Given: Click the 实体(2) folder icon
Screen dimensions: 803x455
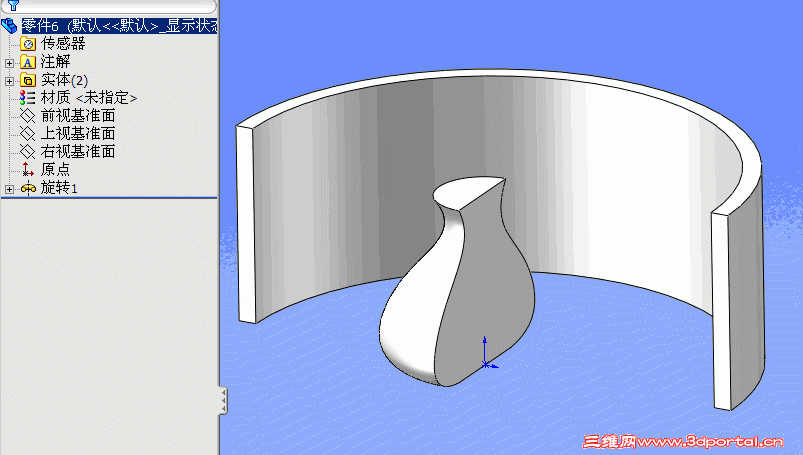Looking at the screenshot, I should click(x=28, y=80).
